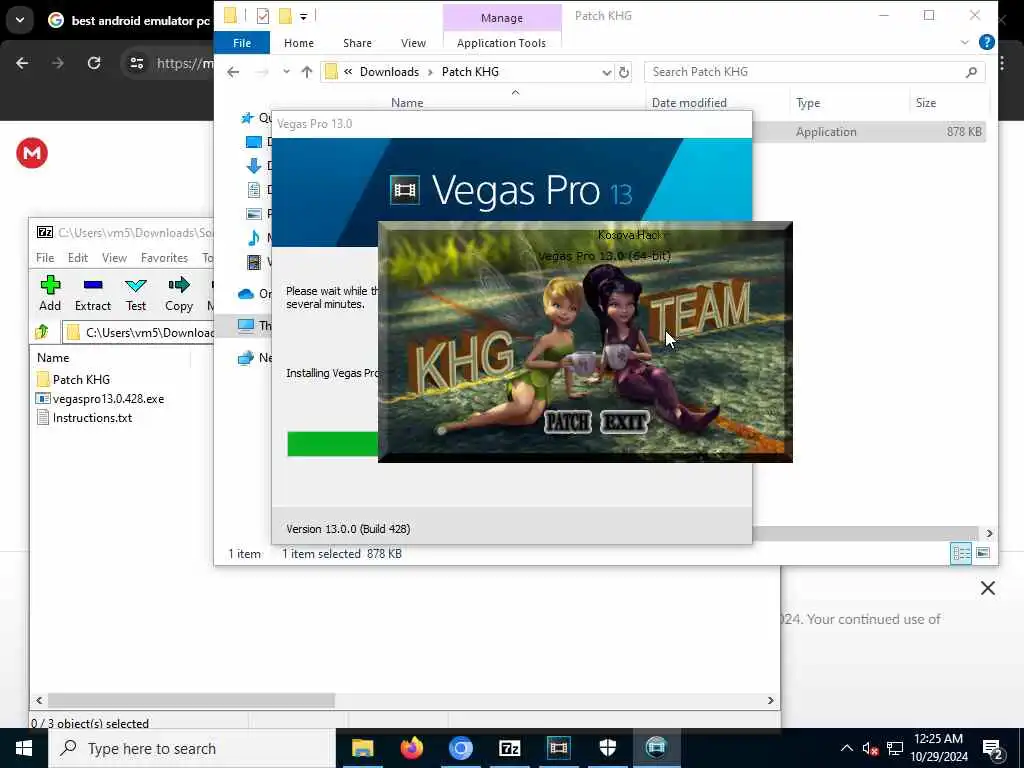
Task: Open the Favorites menu in 7-Zip
Action: click(x=165, y=258)
